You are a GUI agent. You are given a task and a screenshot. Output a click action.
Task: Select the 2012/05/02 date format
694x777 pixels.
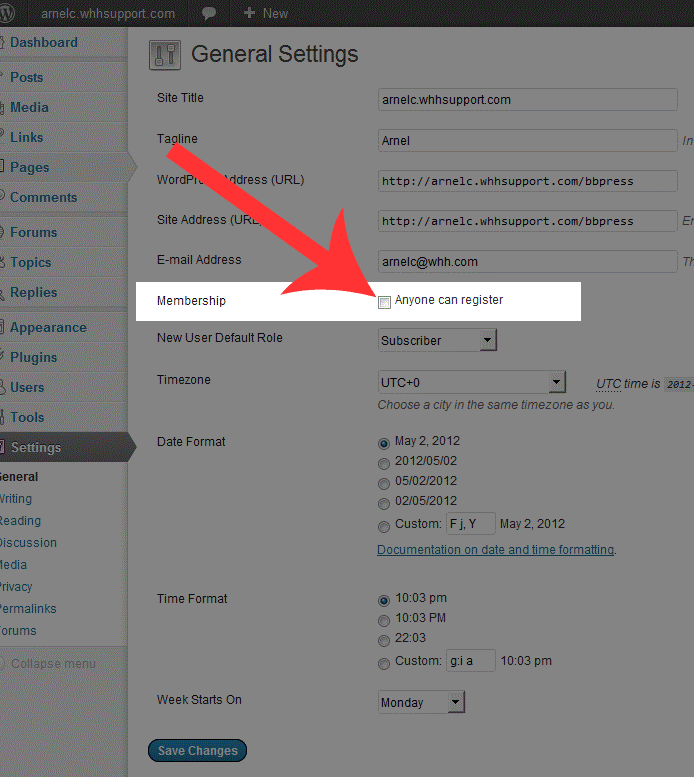[384, 462]
